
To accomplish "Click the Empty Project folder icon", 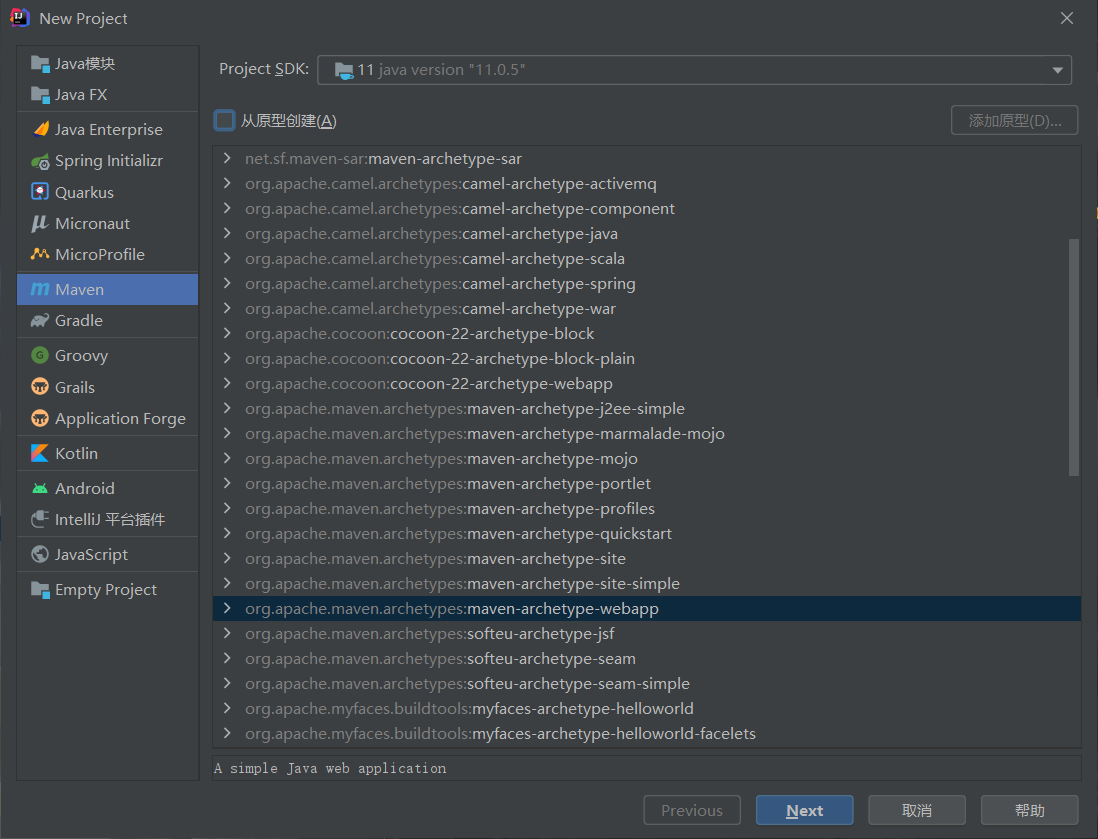I will tap(40, 590).
